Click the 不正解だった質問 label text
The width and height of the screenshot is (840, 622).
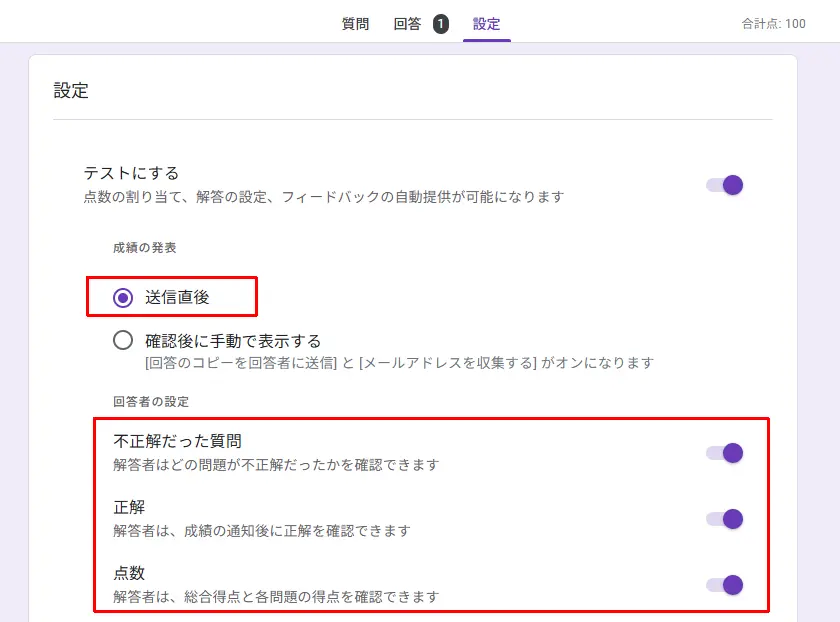(177, 441)
